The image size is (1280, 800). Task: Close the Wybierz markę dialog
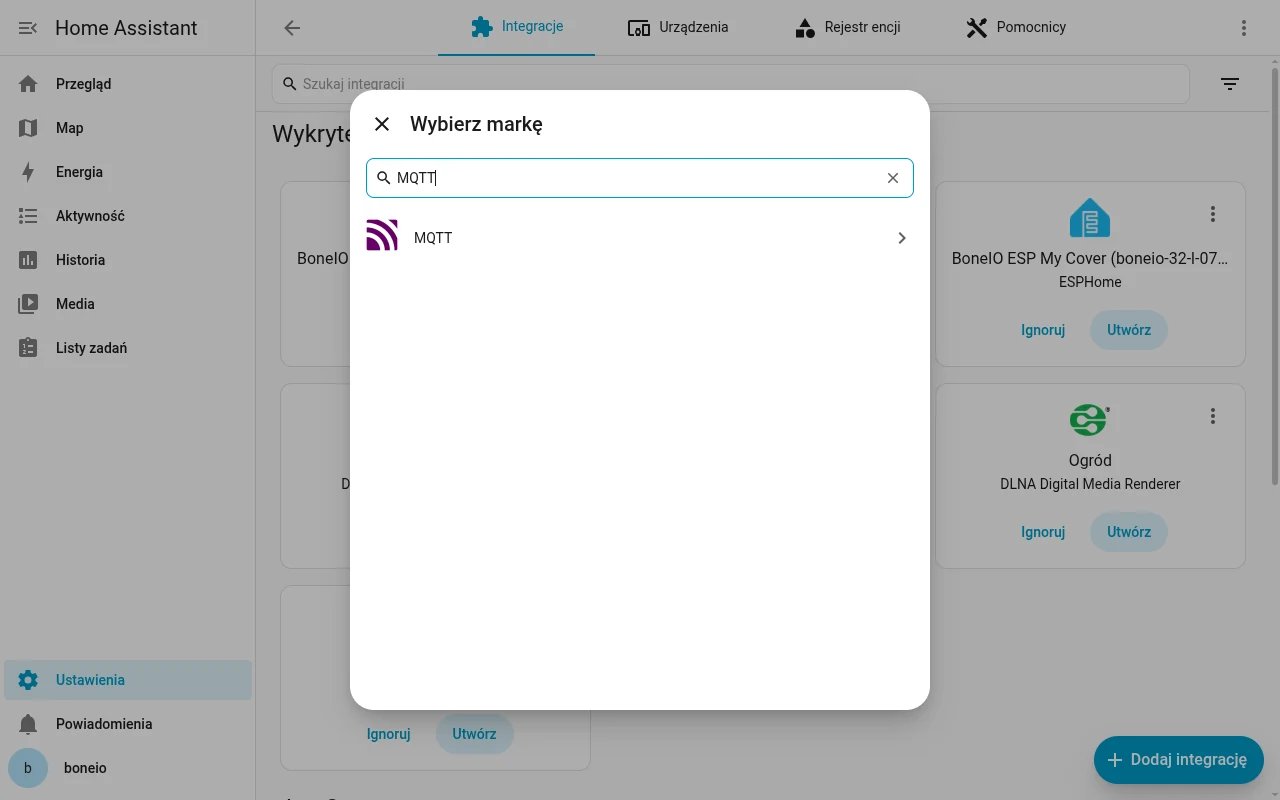pos(382,124)
